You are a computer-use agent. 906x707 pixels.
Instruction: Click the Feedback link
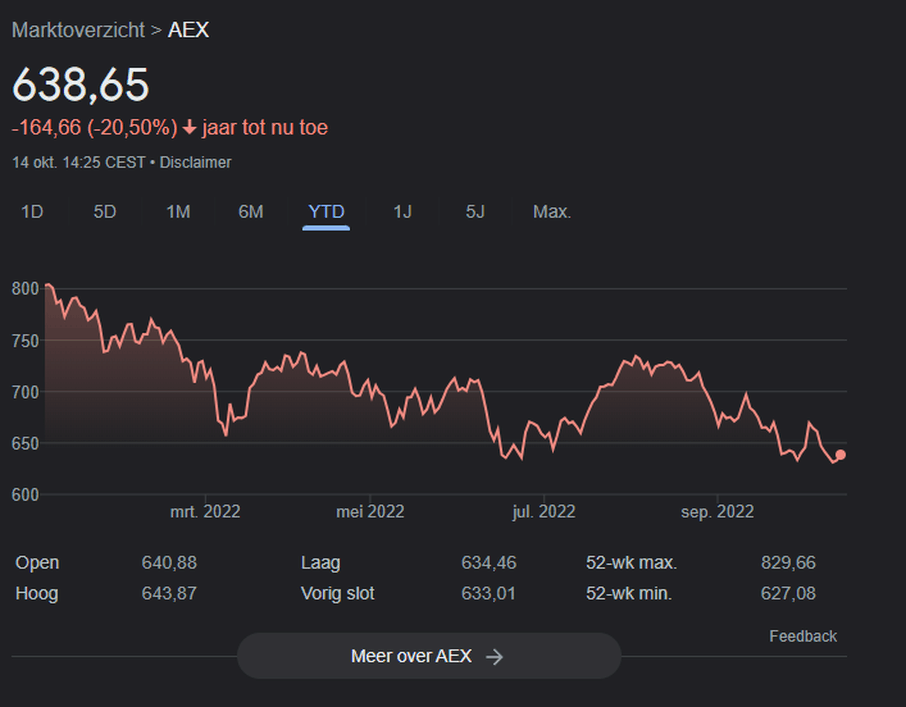(x=803, y=636)
